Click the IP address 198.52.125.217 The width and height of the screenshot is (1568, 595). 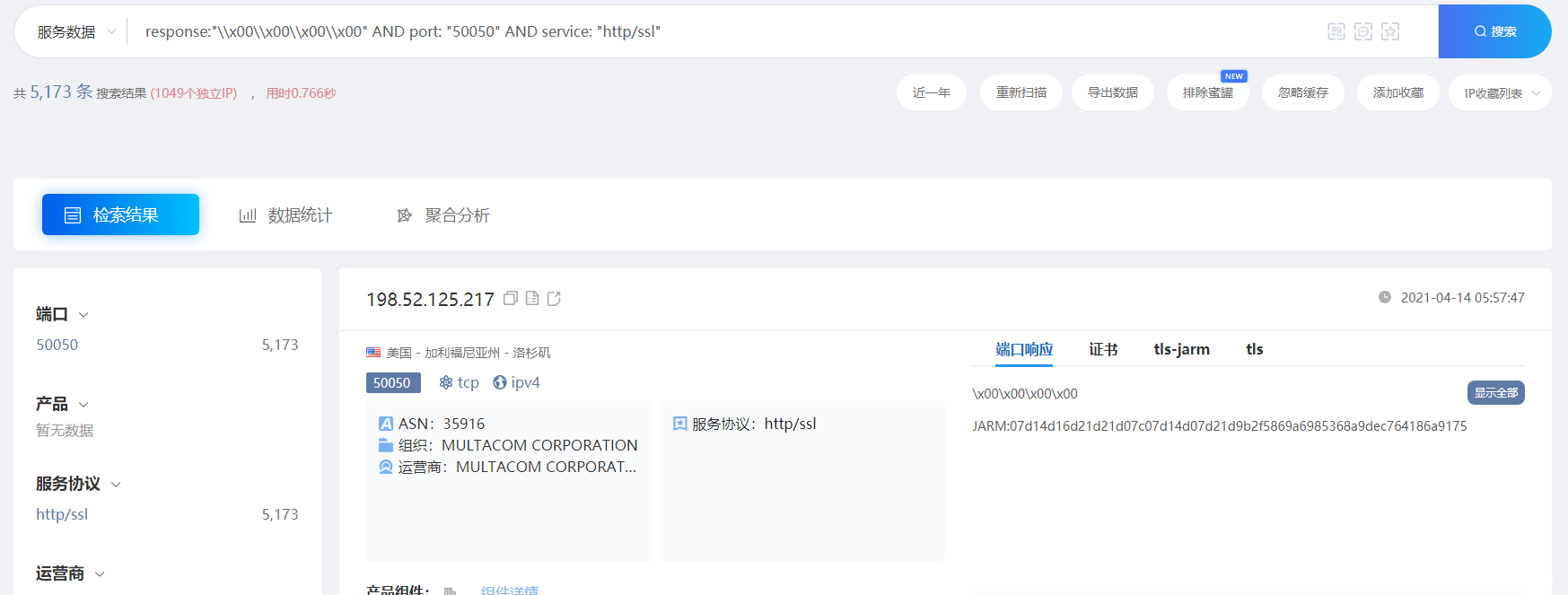pos(430,299)
